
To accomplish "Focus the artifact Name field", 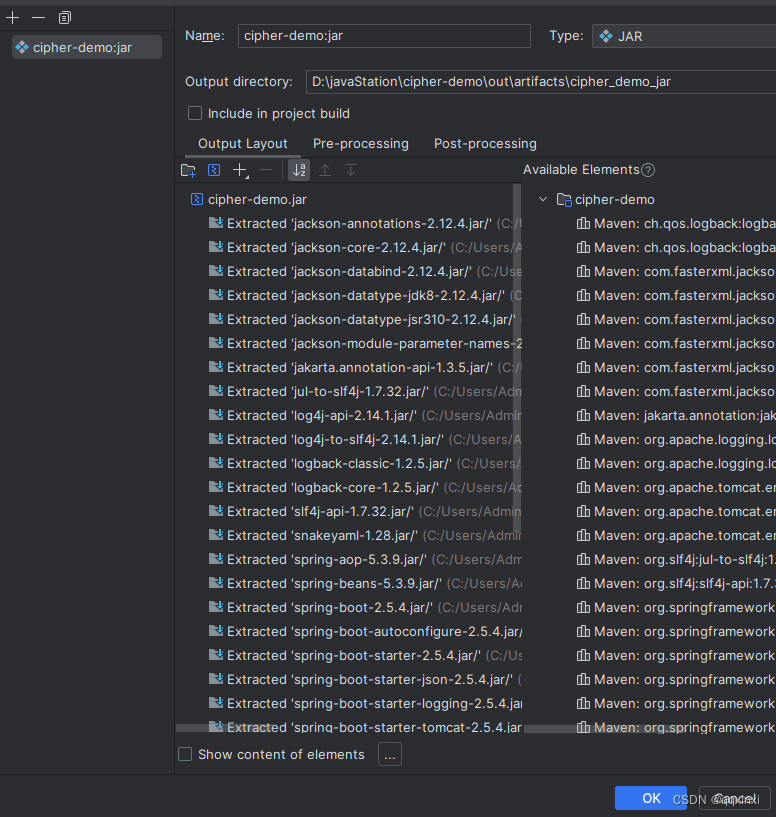I will click(x=384, y=36).
